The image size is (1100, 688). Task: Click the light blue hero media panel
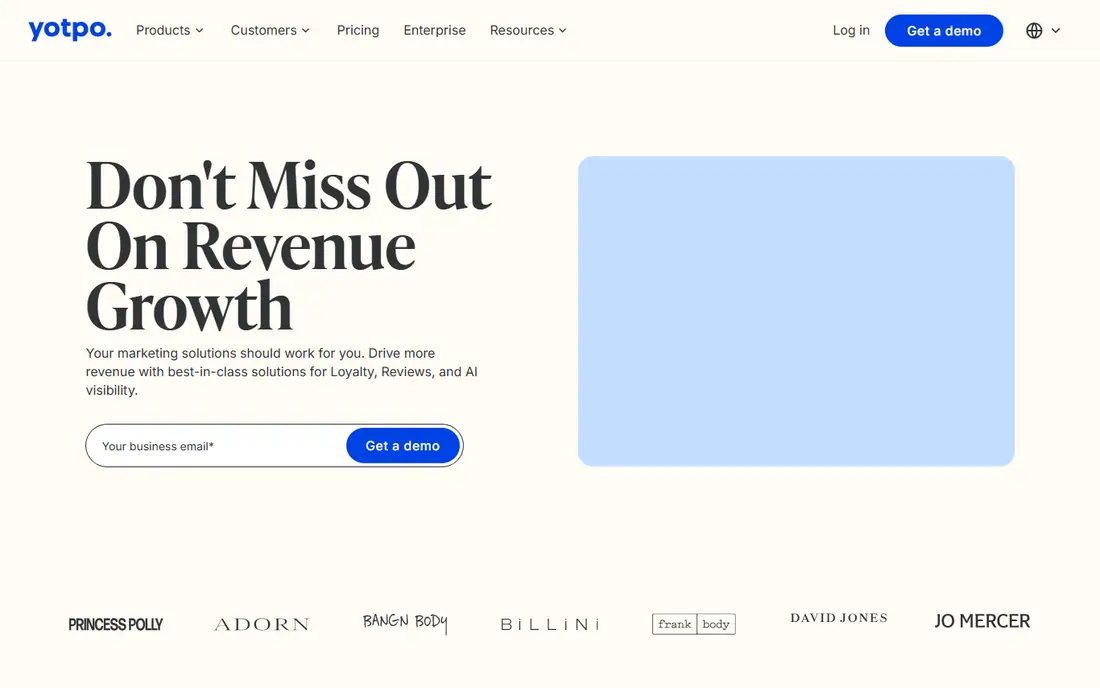pos(796,311)
